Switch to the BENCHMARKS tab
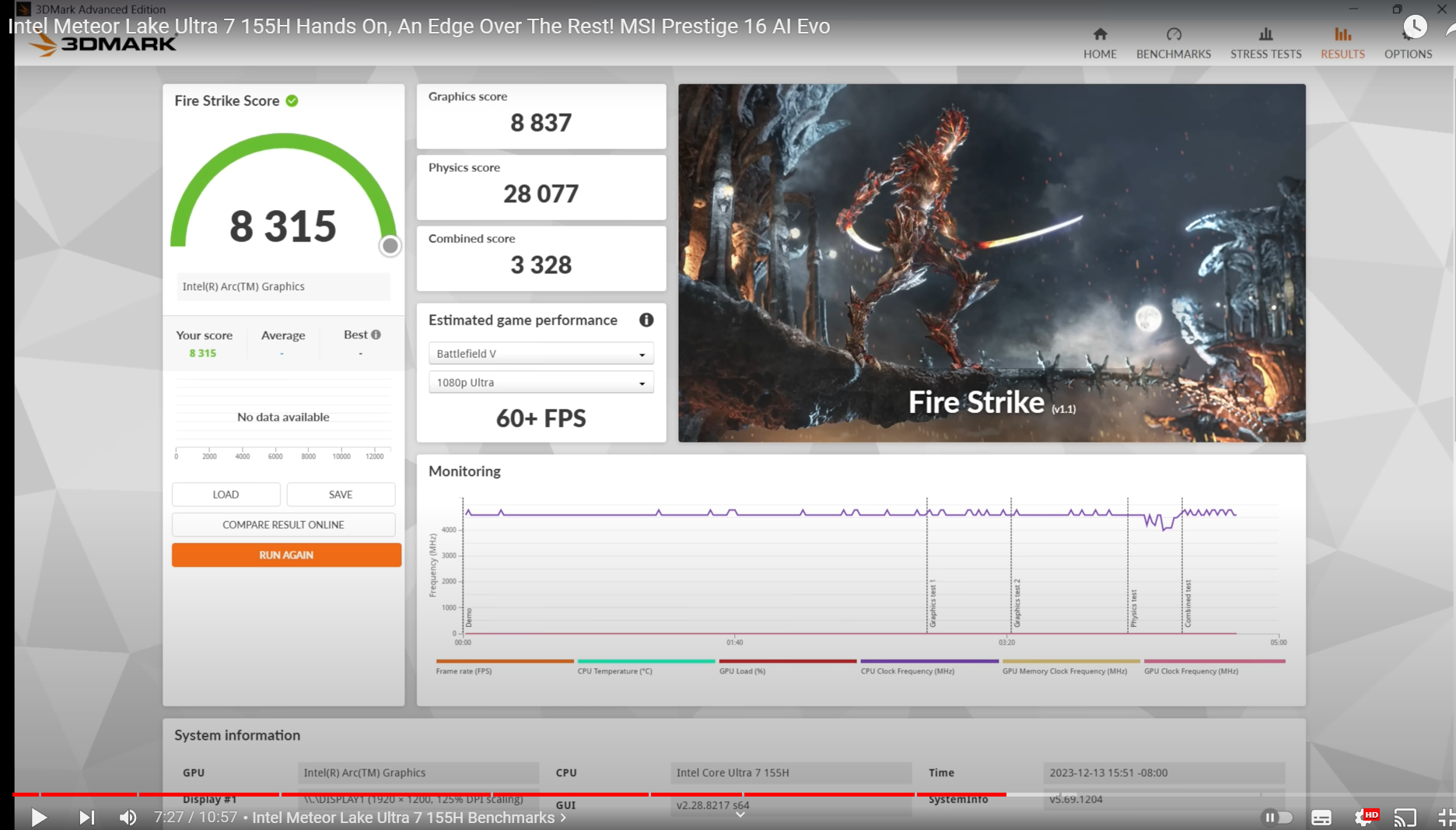 [1174, 44]
